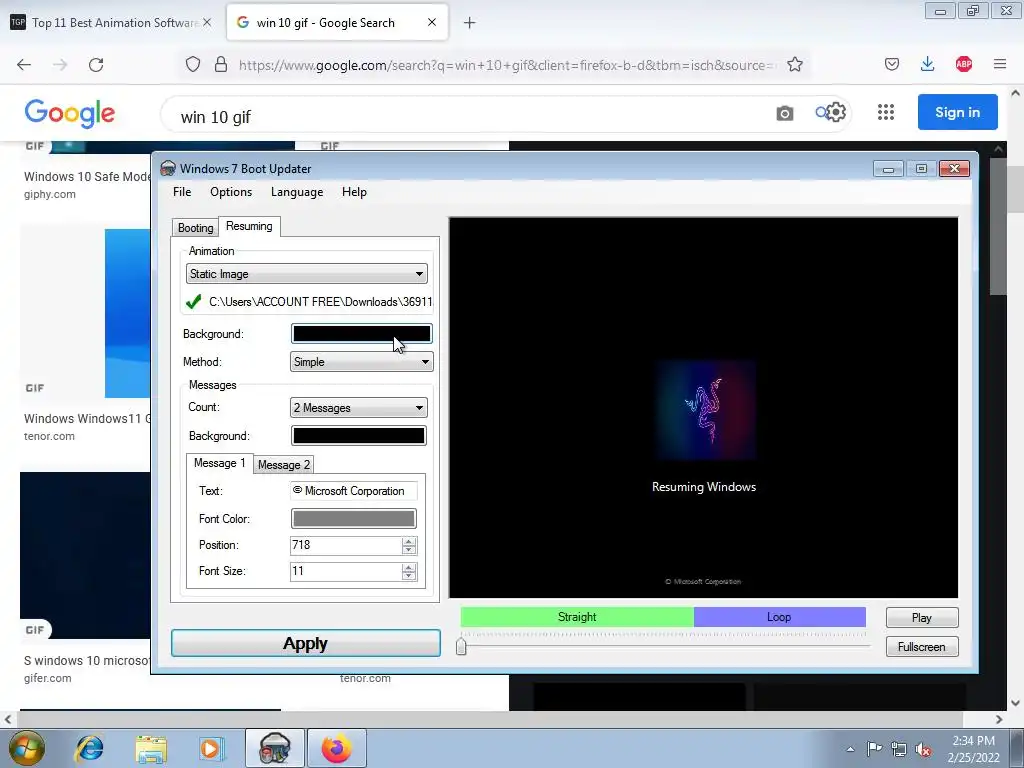Click the Google search box text

point(216,117)
